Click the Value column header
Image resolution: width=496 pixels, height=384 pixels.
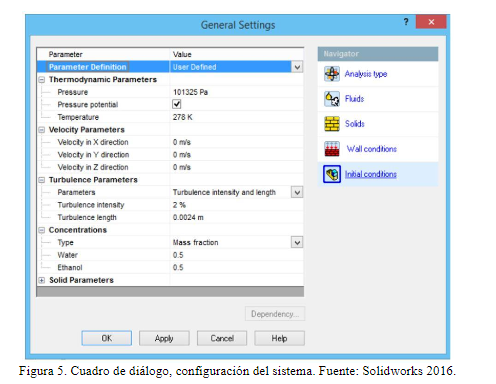point(182,54)
